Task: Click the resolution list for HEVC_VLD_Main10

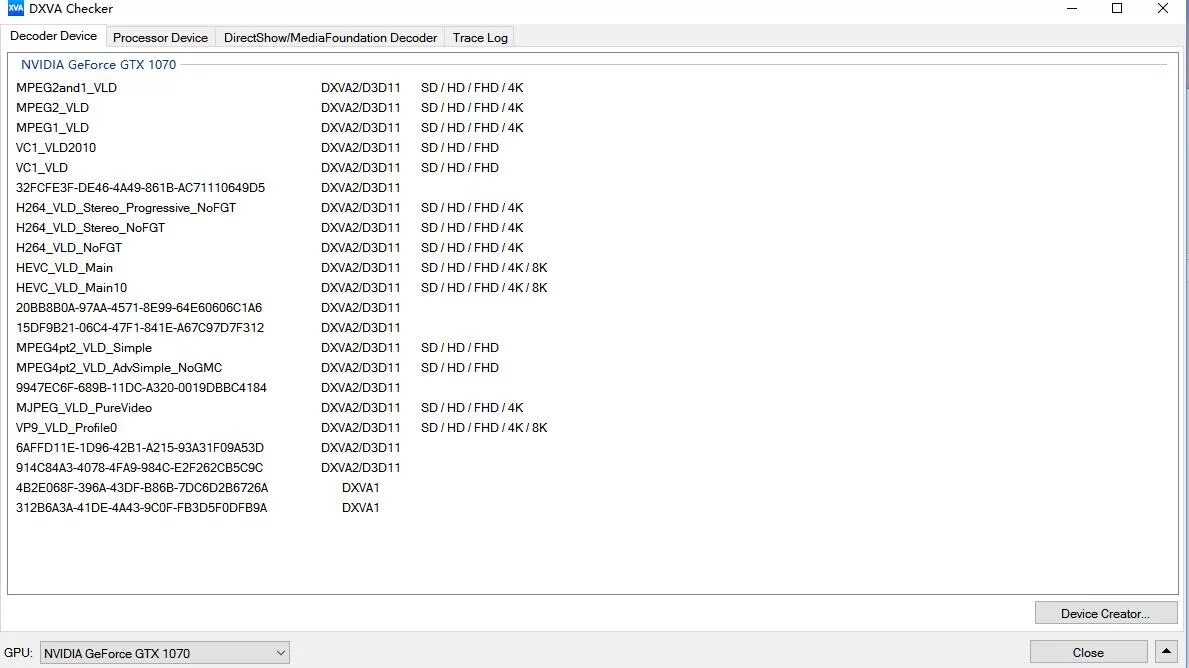Action: [484, 288]
